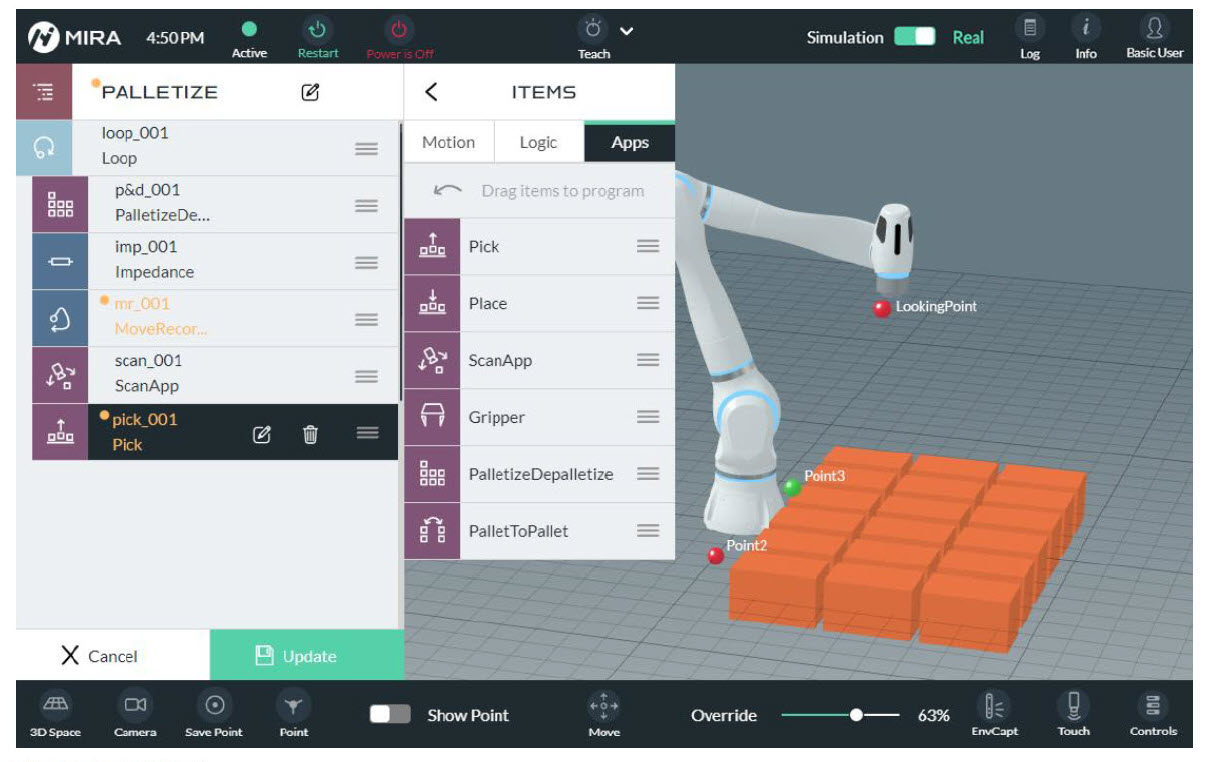Choose the Pick app item
The height and width of the screenshot is (762, 1208).
click(540, 246)
